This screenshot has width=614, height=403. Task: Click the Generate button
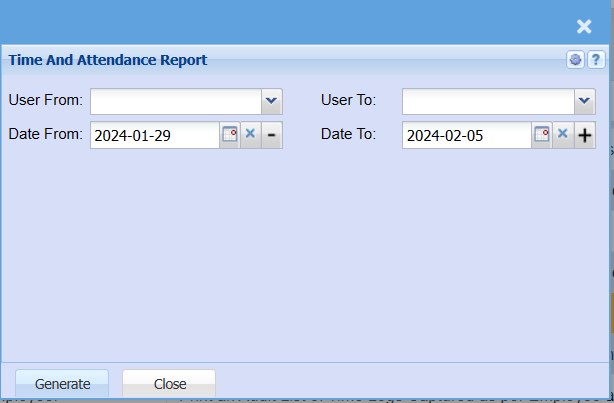pyautogui.click(x=62, y=384)
